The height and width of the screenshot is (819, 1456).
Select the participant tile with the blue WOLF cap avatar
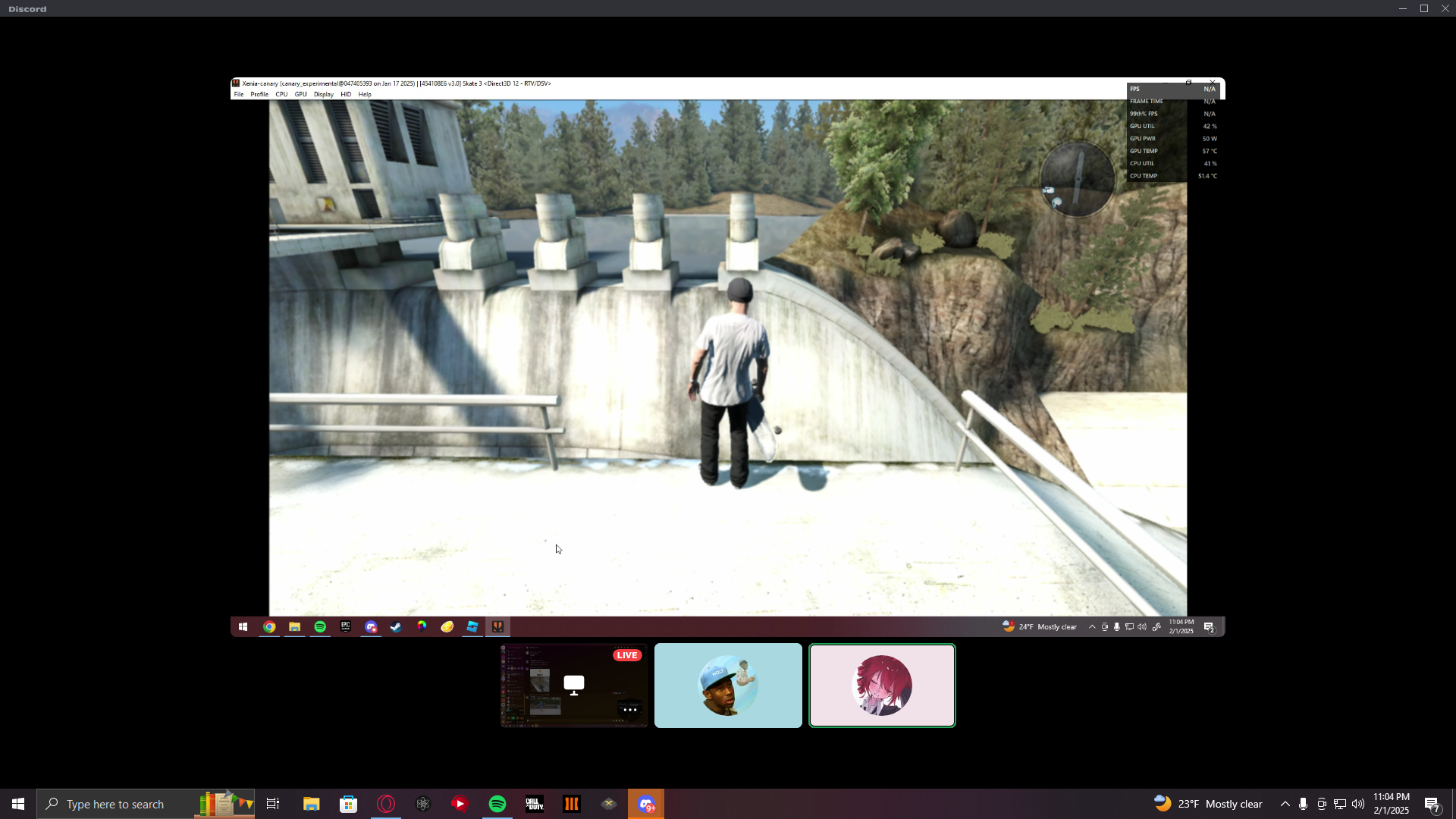(728, 686)
